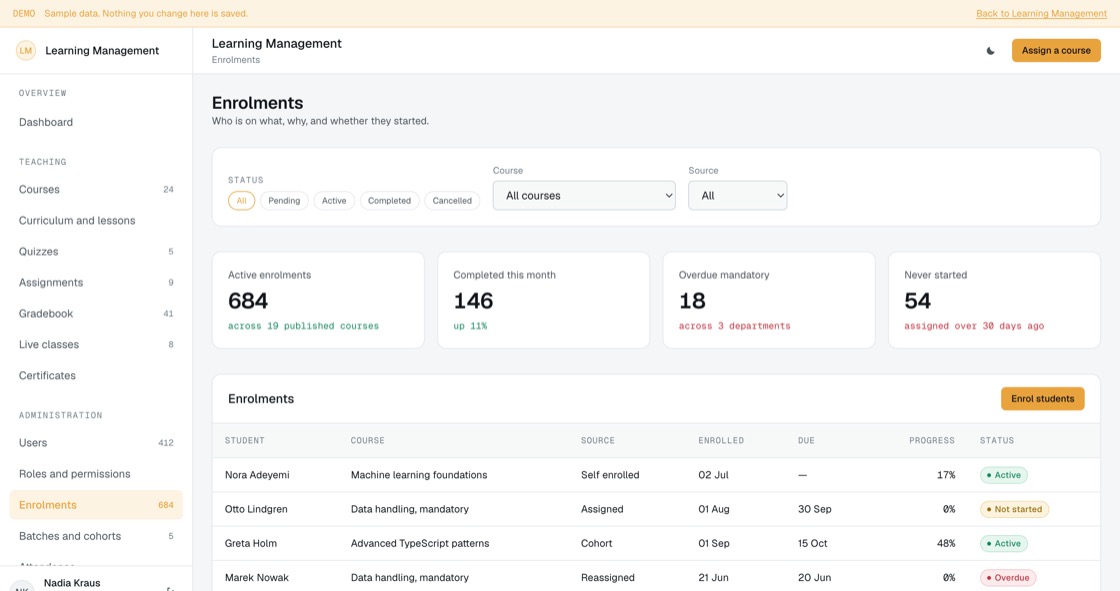Click the LM logo avatar
The image size is (1120, 591).
click(26, 51)
